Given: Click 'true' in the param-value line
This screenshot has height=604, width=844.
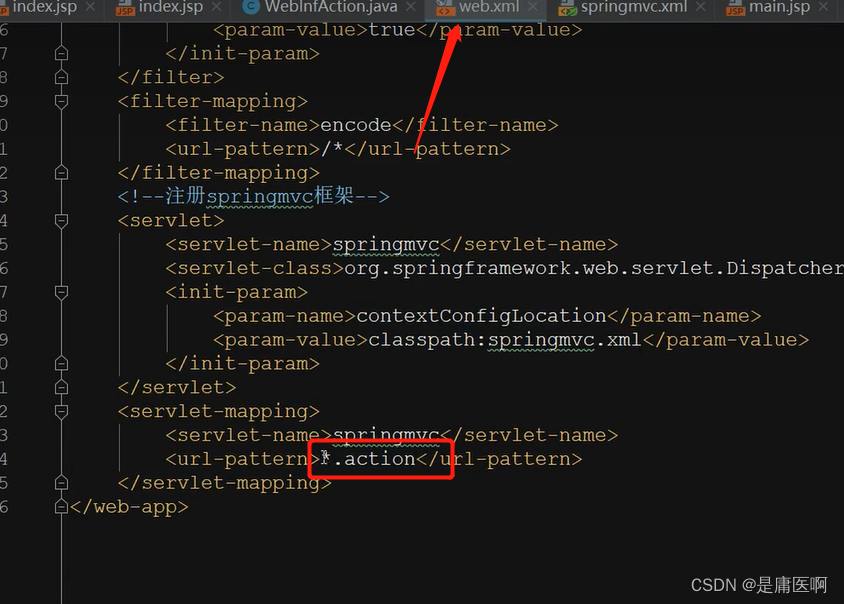Looking at the screenshot, I should tap(392, 30).
